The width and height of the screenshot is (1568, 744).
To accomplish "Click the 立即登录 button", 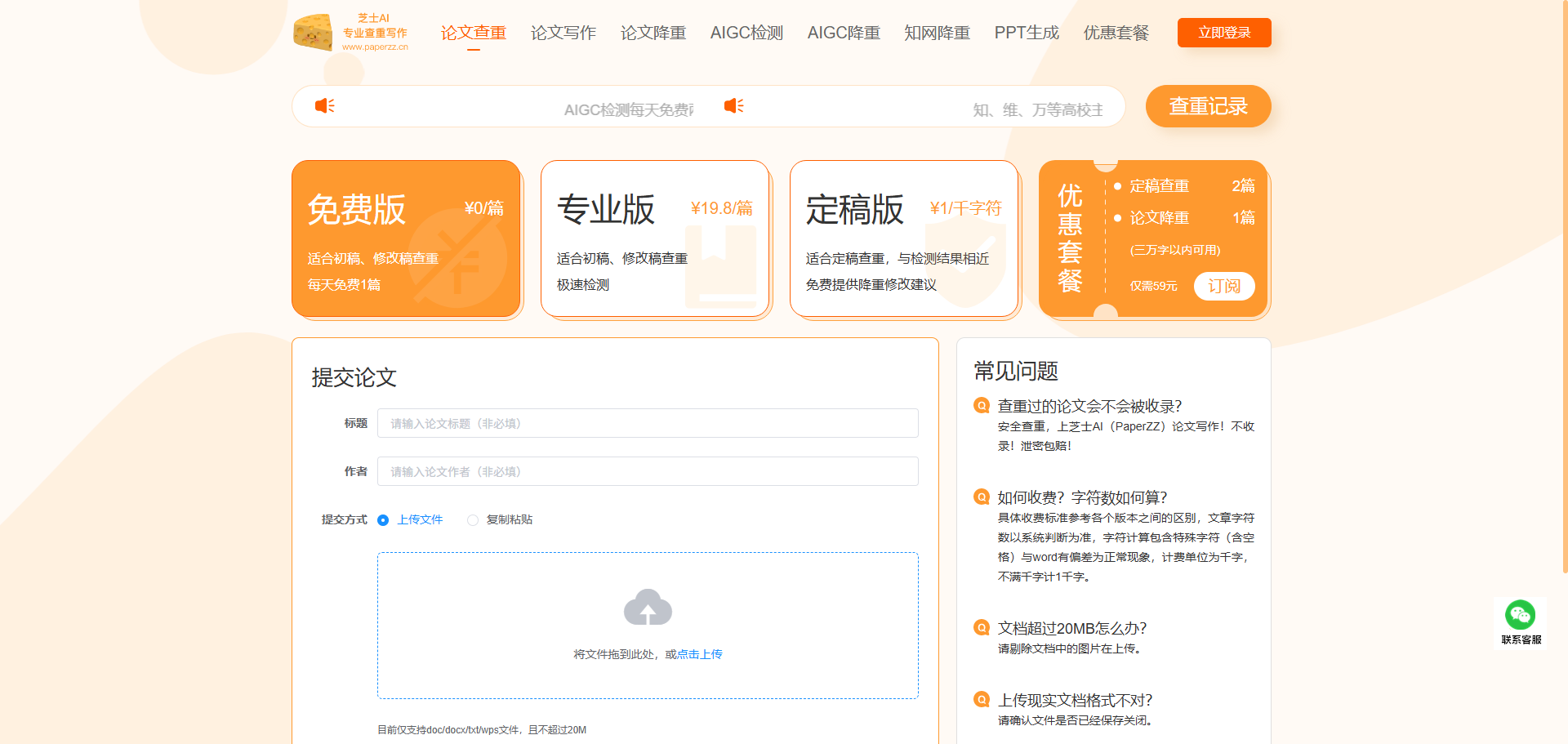I will pyautogui.click(x=1224, y=33).
